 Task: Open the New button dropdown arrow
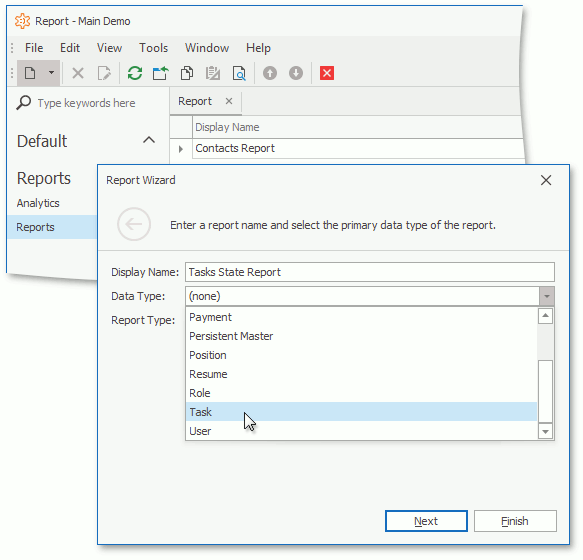[52, 73]
